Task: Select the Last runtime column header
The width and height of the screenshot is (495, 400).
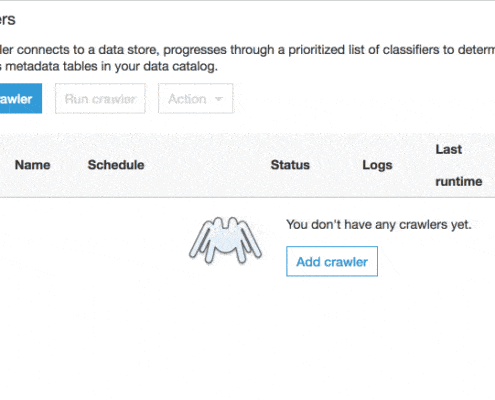Action: pos(459,165)
